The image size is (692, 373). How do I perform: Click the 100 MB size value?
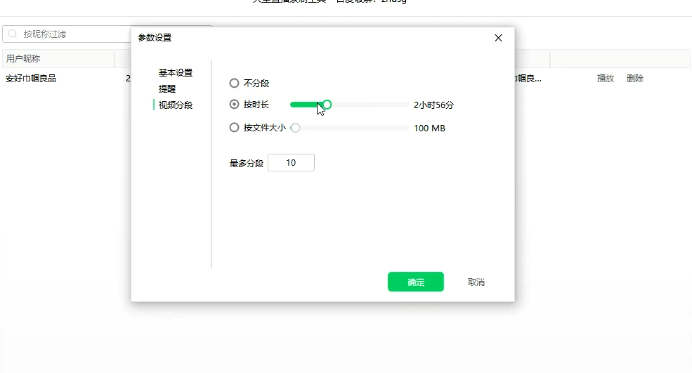[x=429, y=128]
